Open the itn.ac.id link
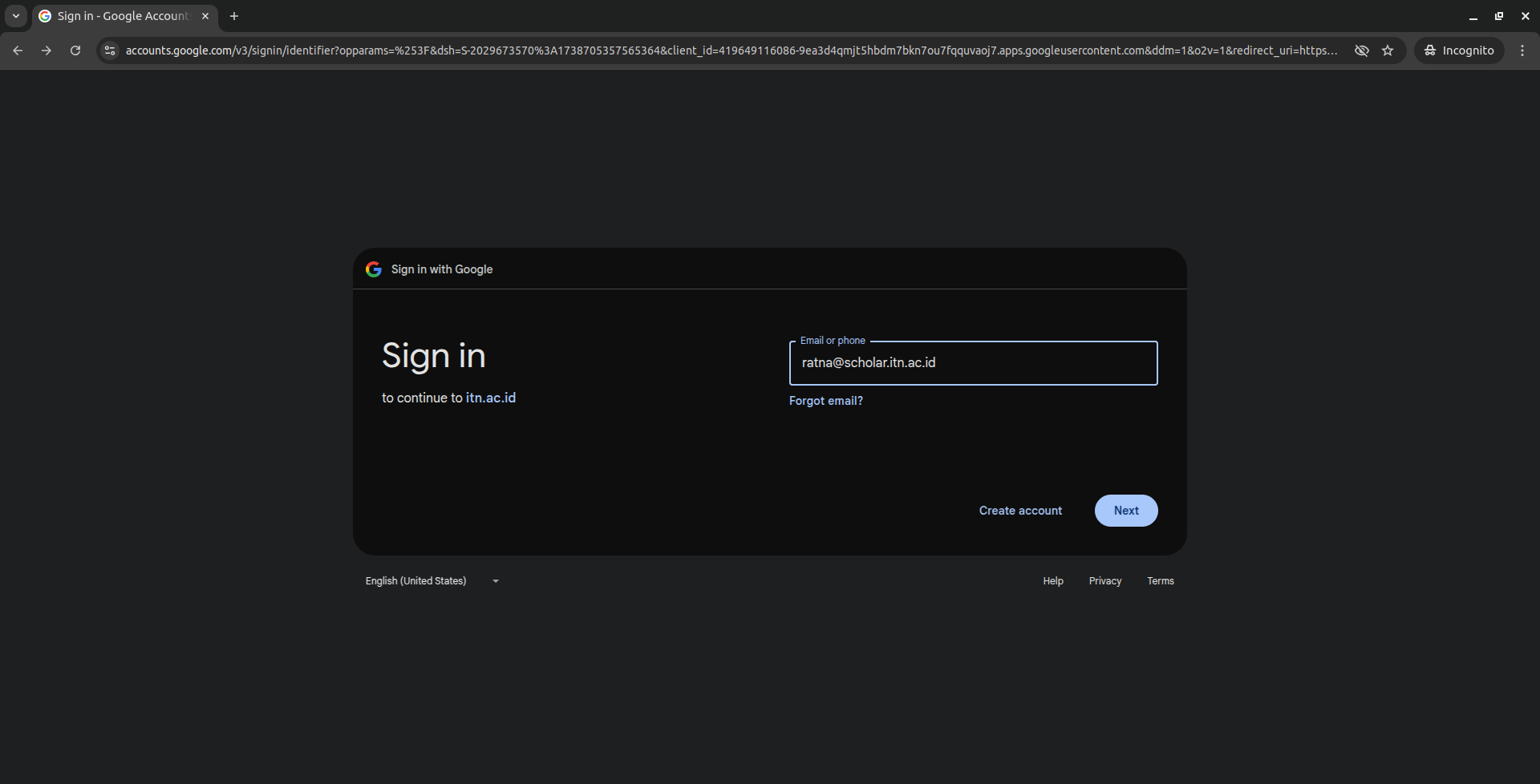Viewport: 1540px width, 784px height. tap(491, 398)
